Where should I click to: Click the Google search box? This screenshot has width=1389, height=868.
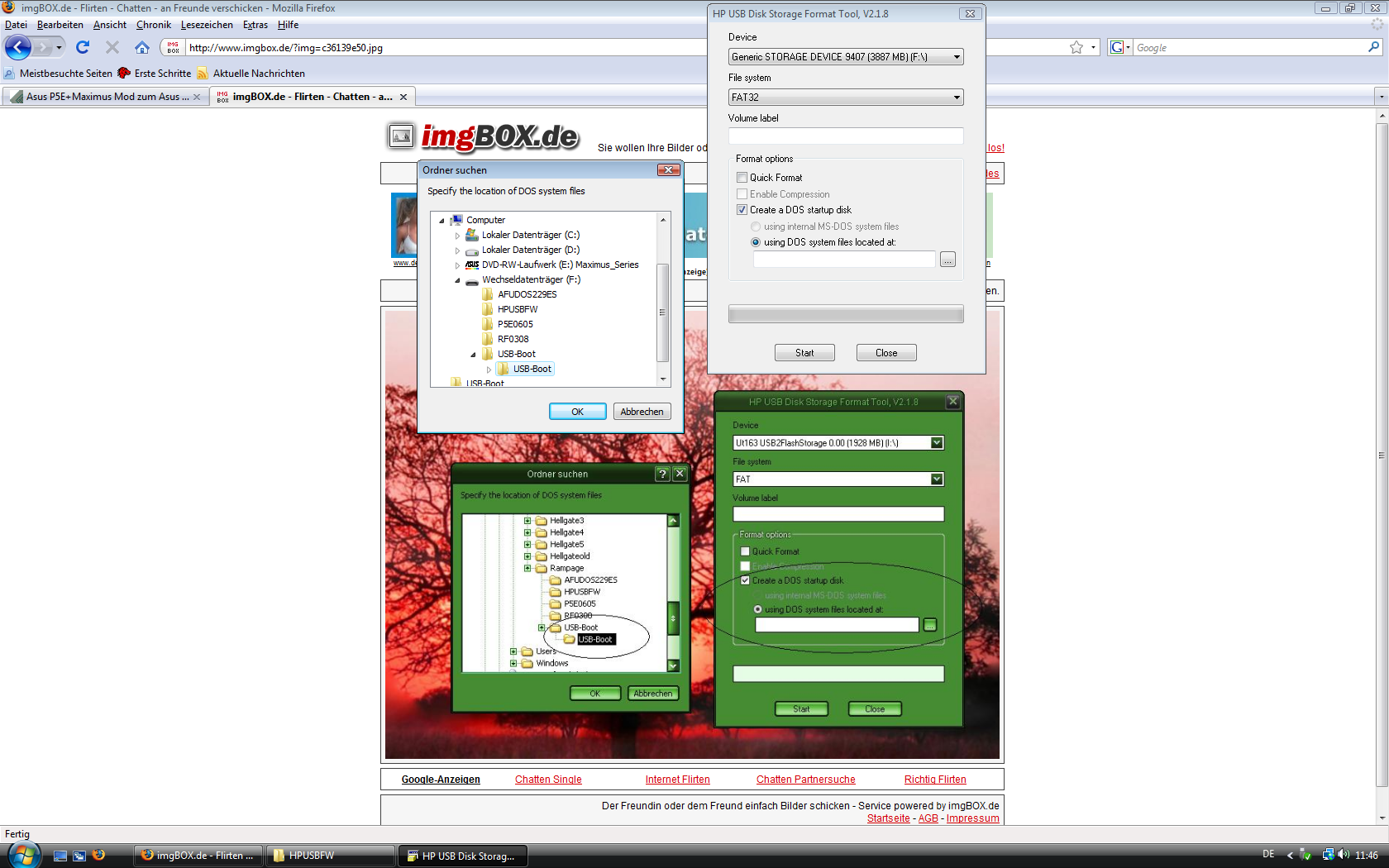coord(1248,48)
